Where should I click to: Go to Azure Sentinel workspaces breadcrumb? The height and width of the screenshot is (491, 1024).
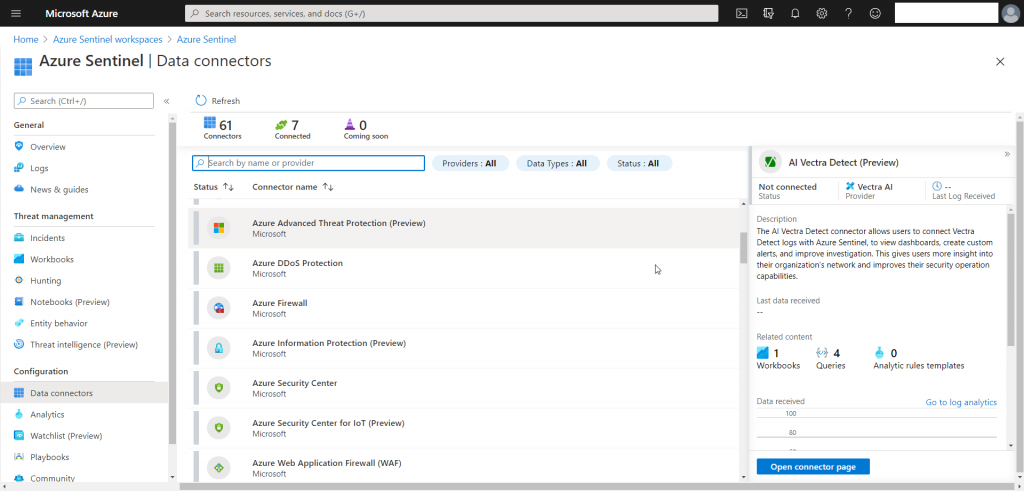[x=108, y=39]
